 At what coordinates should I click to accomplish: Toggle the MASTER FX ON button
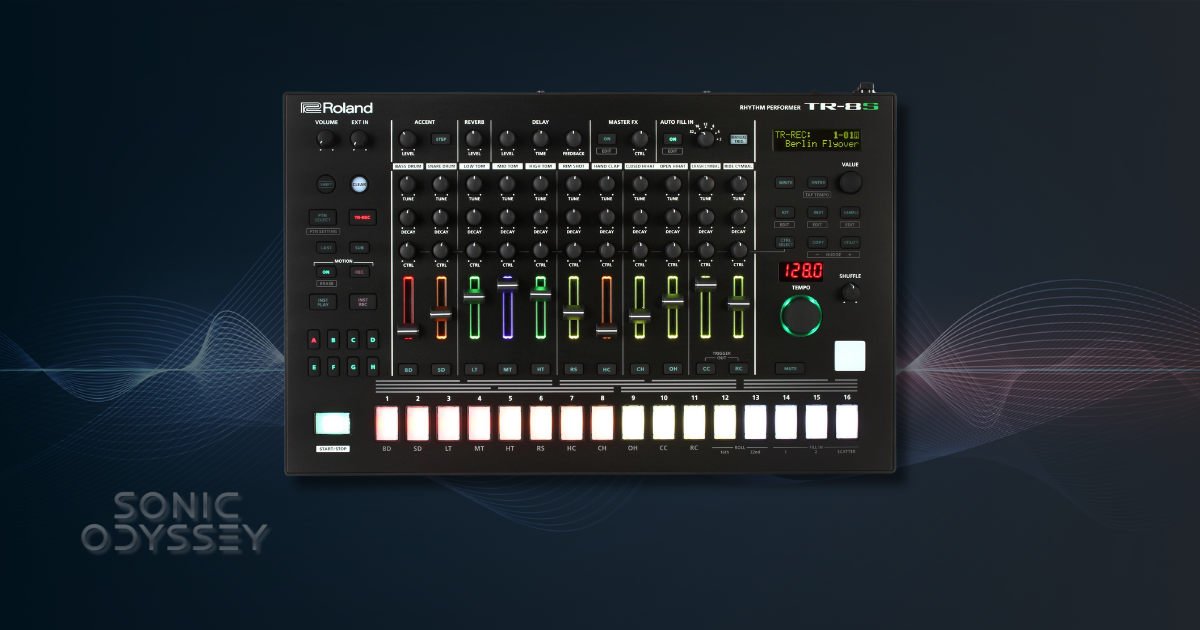[606, 139]
